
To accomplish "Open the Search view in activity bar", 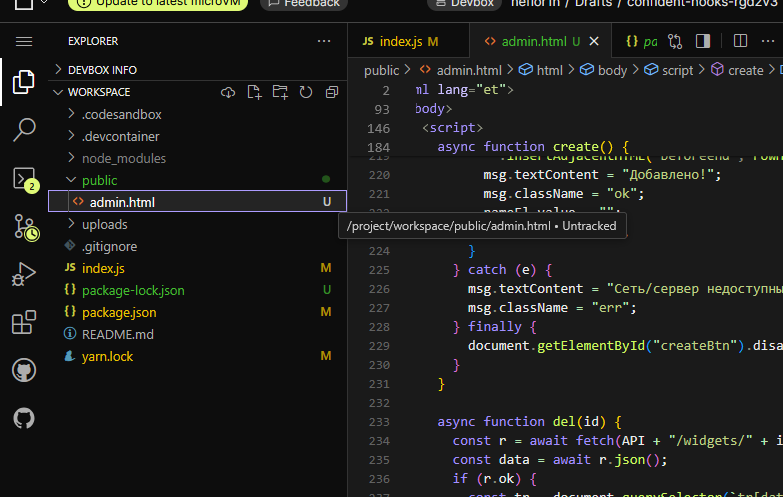I will (x=24, y=130).
